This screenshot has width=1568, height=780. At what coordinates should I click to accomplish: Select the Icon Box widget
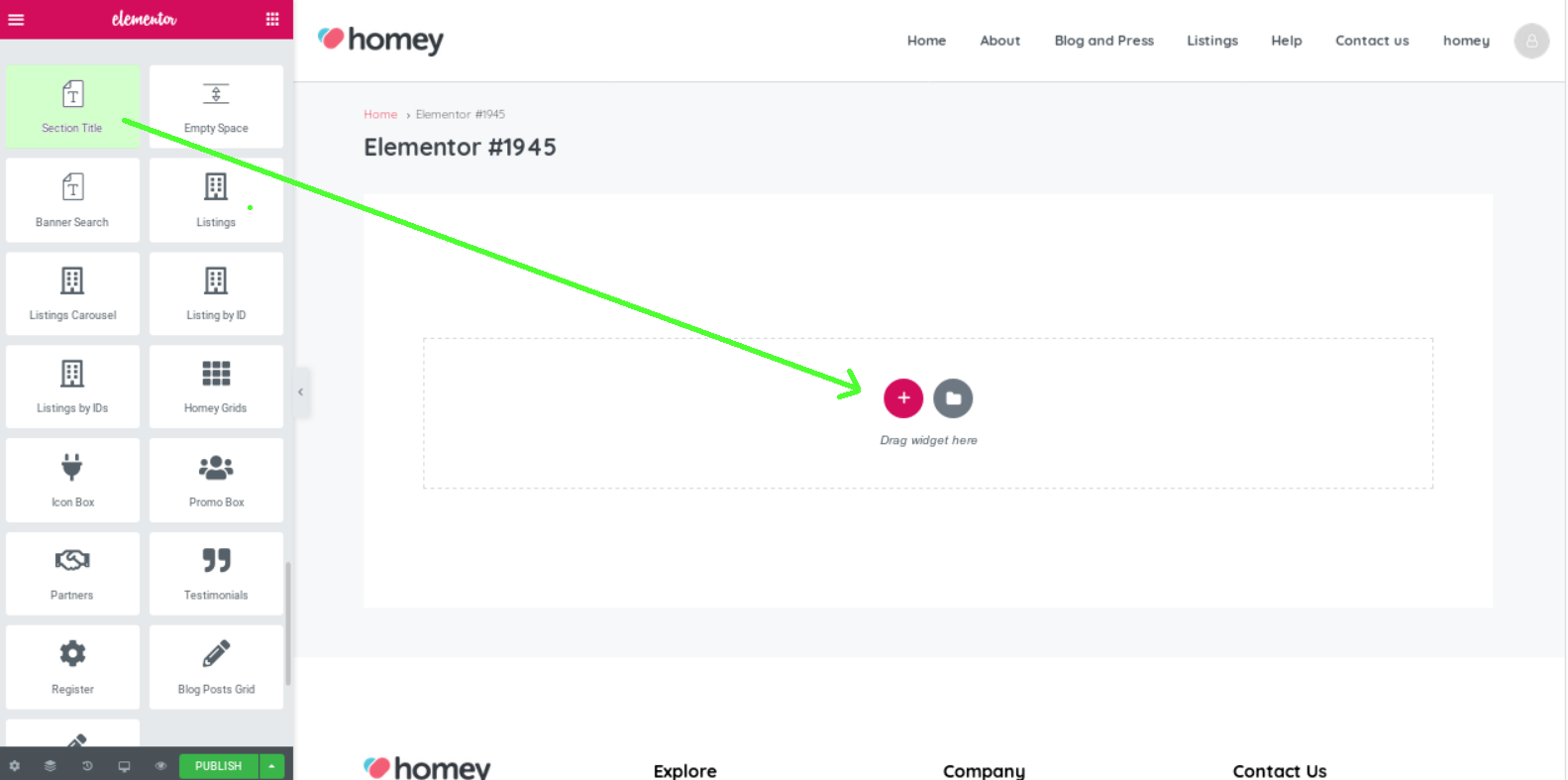[72, 480]
